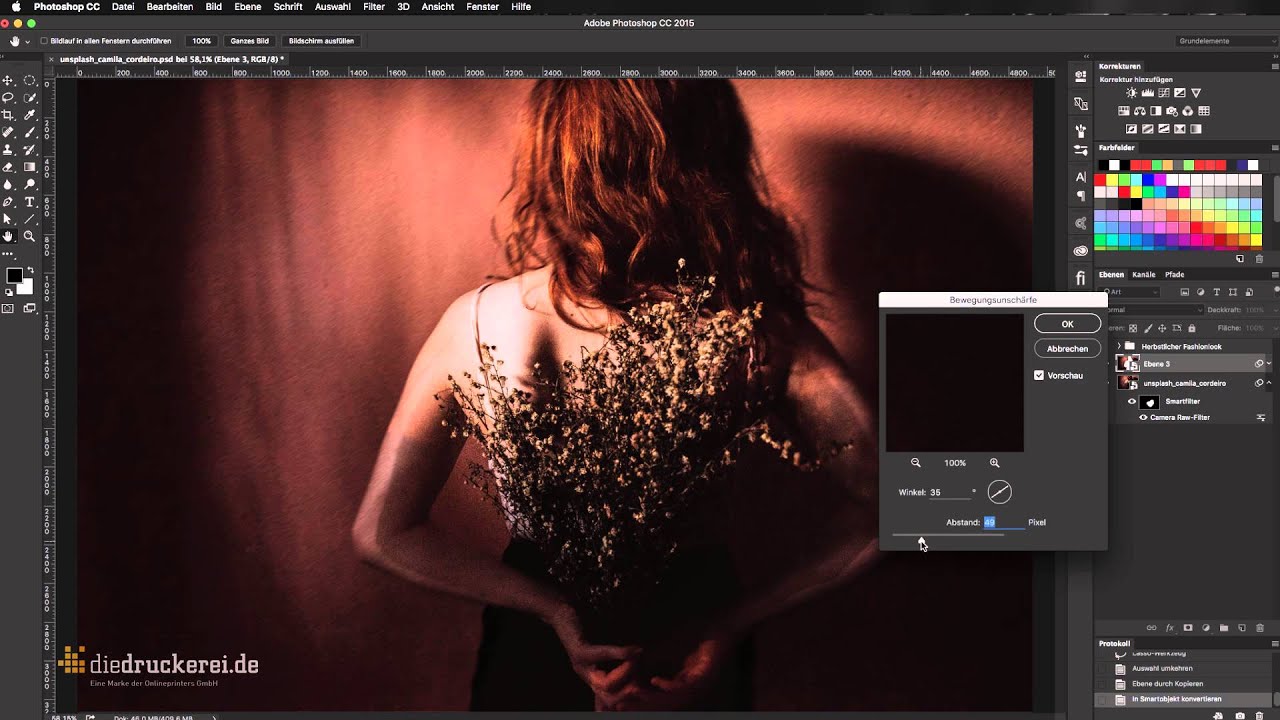Click the angle dial for Winkel
Image resolution: width=1280 pixels, height=720 pixels.
pos(999,491)
